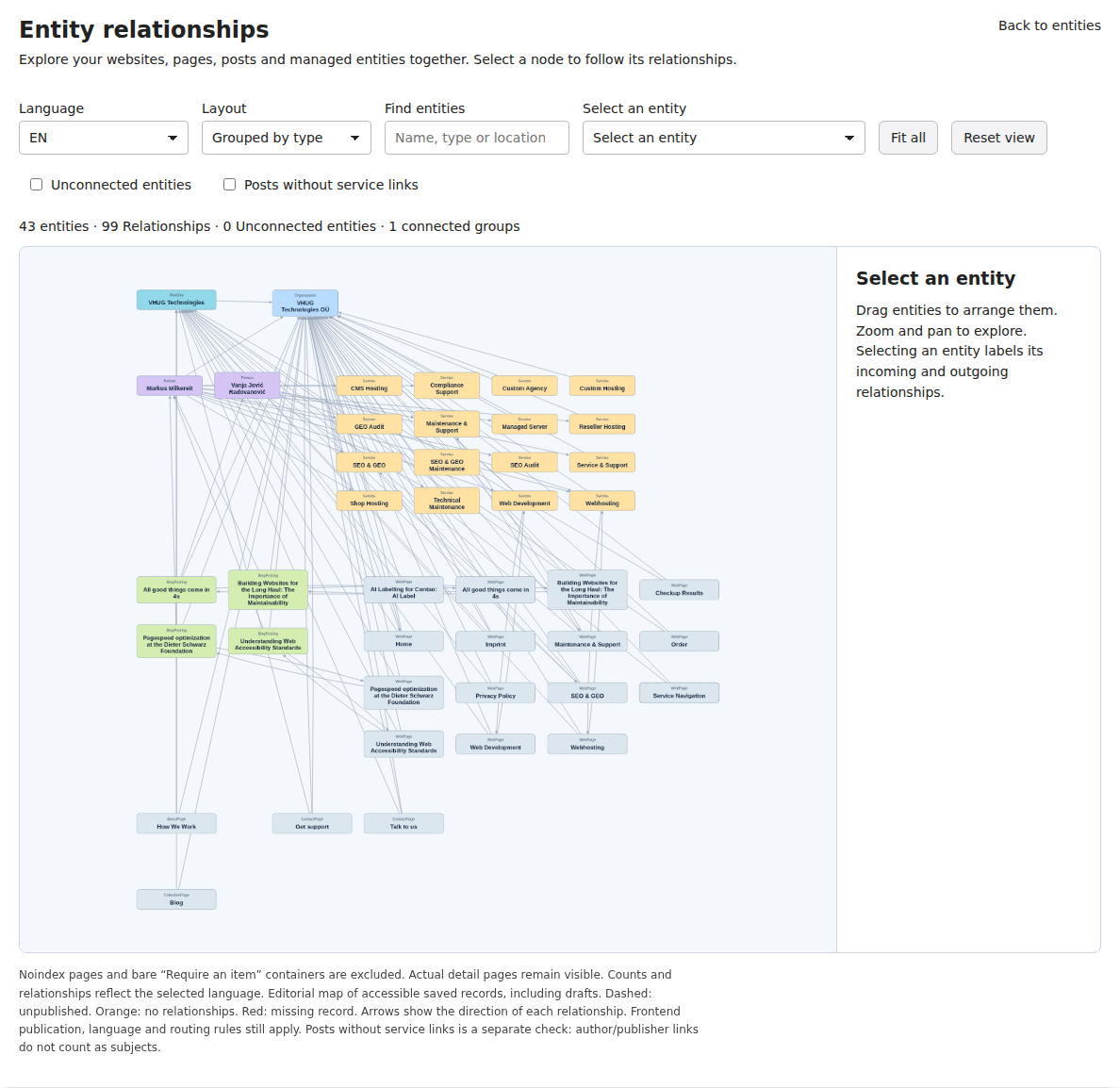Select green Understanding Web Accessibility Standards post
The width and height of the screenshot is (1120, 1088).
click(x=268, y=641)
